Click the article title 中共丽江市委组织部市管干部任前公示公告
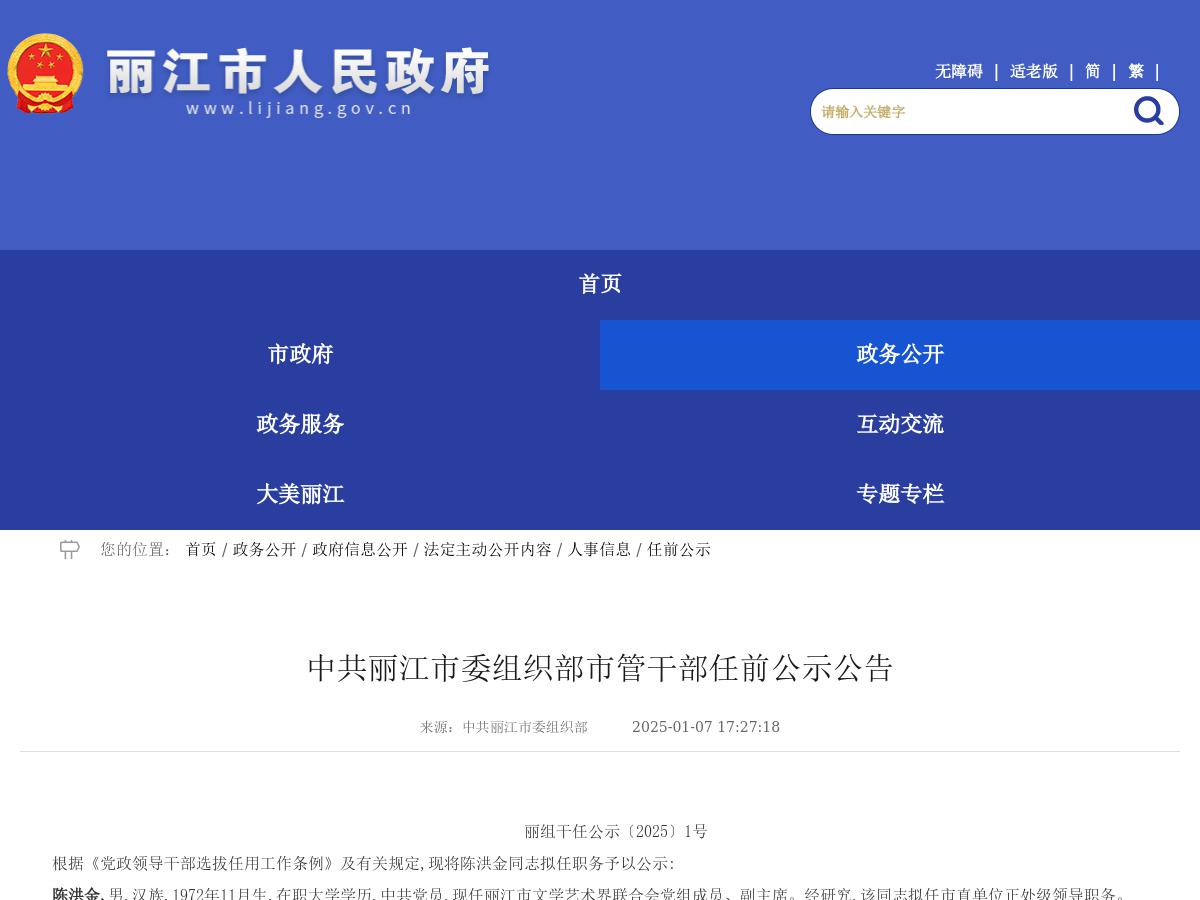Viewport: 1200px width, 900px height. (600, 668)
